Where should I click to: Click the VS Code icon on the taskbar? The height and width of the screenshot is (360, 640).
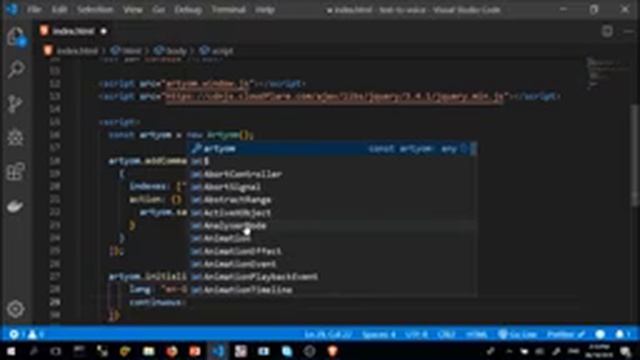pyautogui.click(x=218, y=351)
